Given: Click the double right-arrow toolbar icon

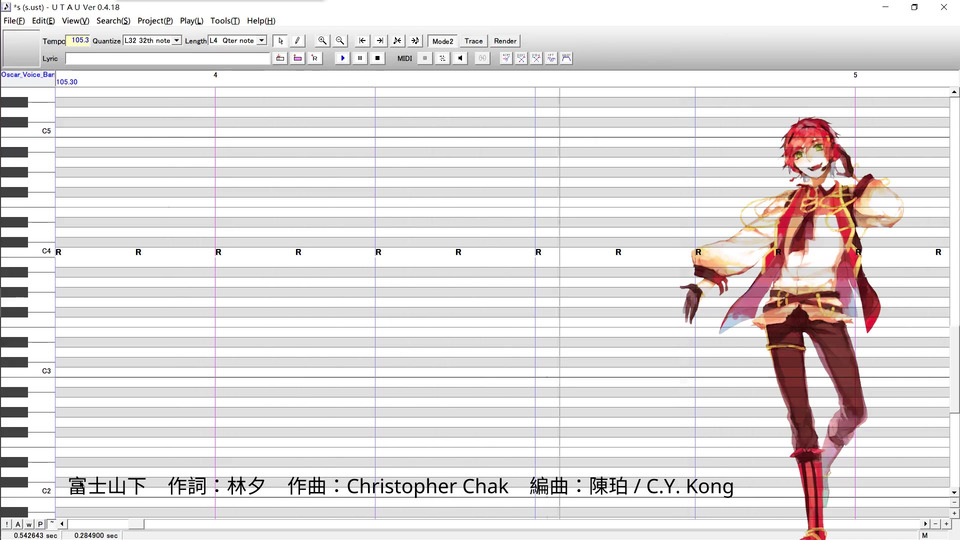Looking at the screenshot, I should coord(415,41).
